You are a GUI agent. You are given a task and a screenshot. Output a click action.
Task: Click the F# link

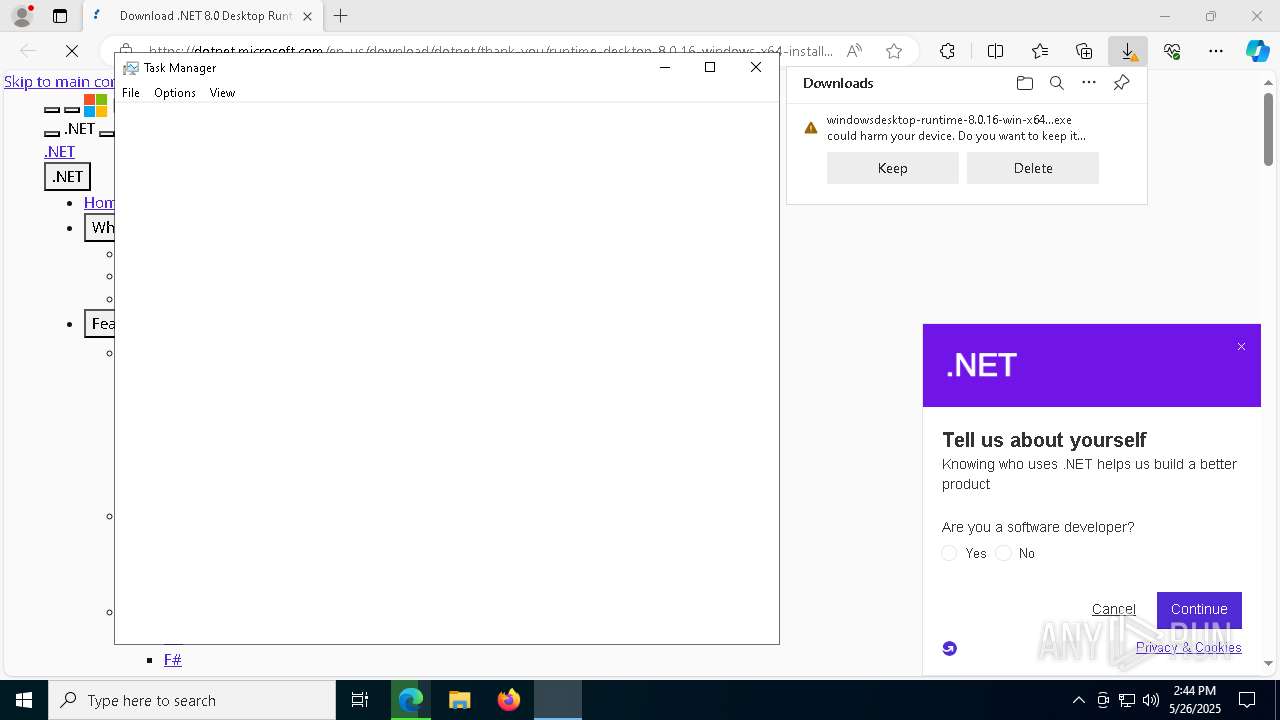point(173,660)
